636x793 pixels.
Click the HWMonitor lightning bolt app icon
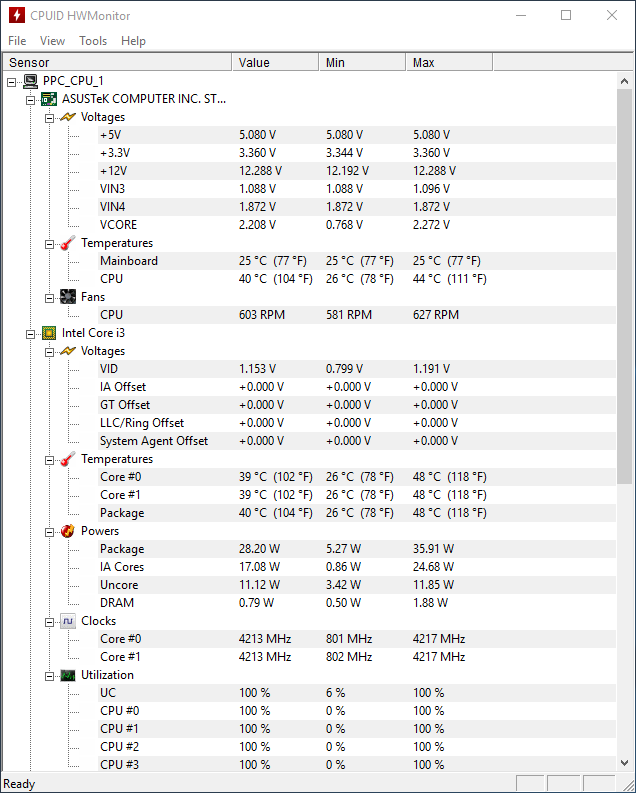17,15
